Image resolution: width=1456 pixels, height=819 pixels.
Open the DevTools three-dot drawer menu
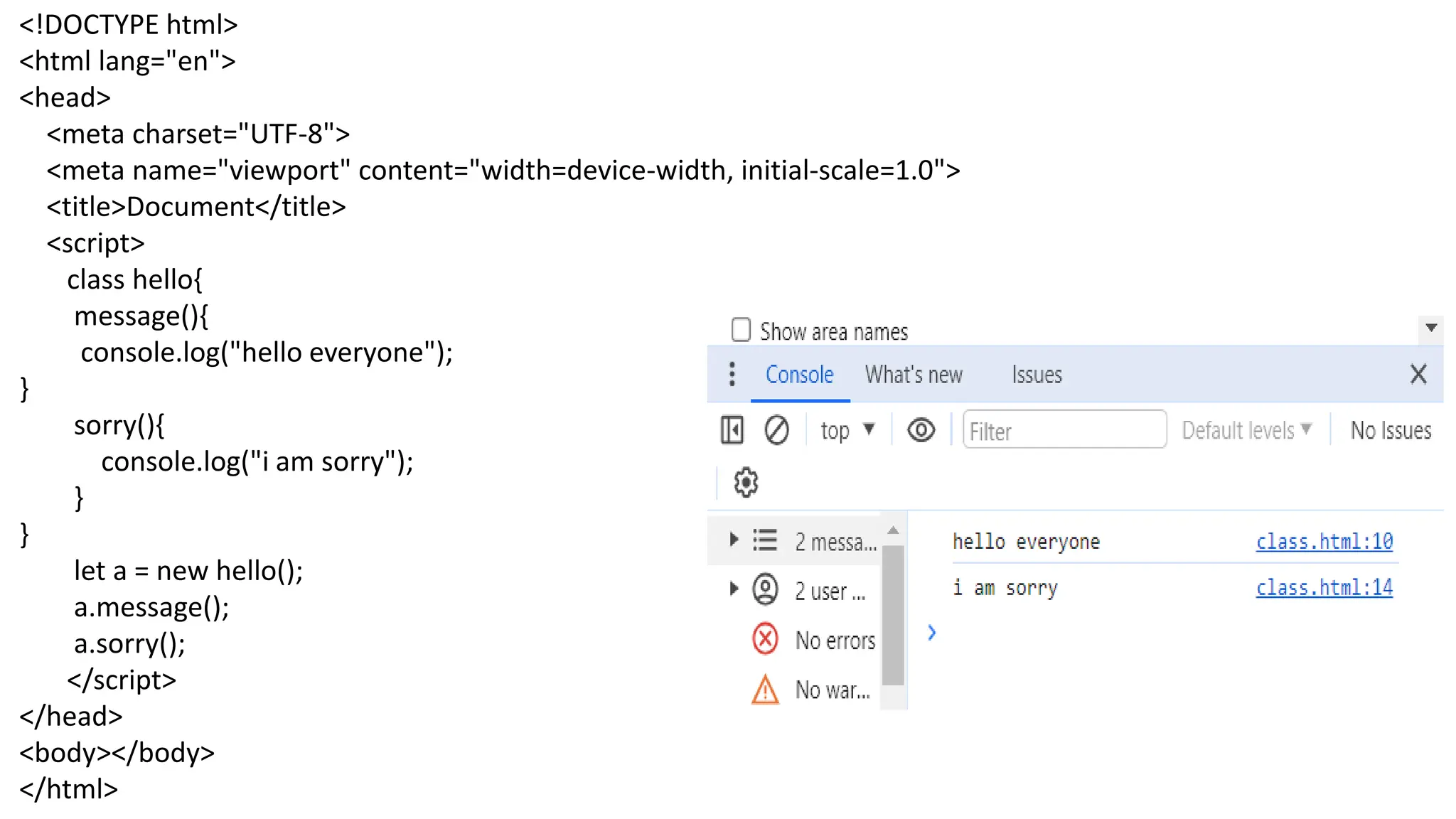732,374
